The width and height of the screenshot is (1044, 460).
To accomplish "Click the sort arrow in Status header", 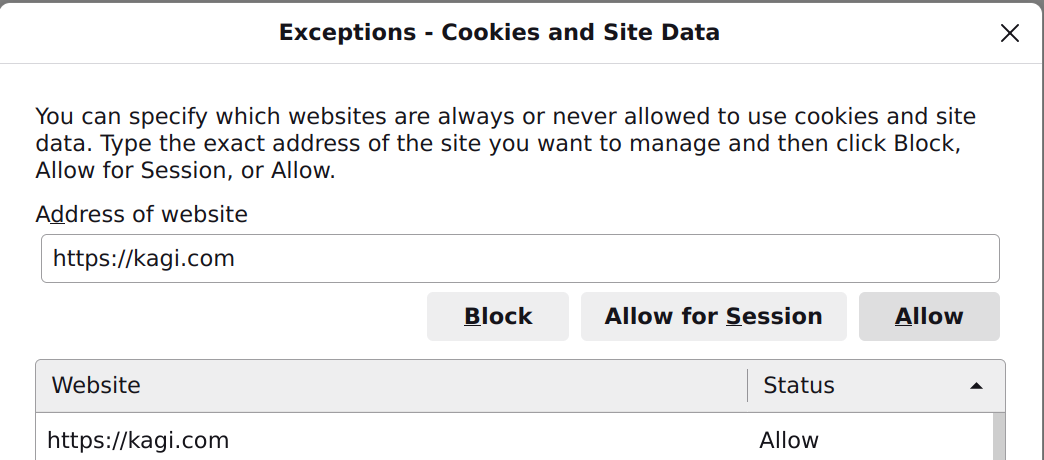I will point(976,386).
